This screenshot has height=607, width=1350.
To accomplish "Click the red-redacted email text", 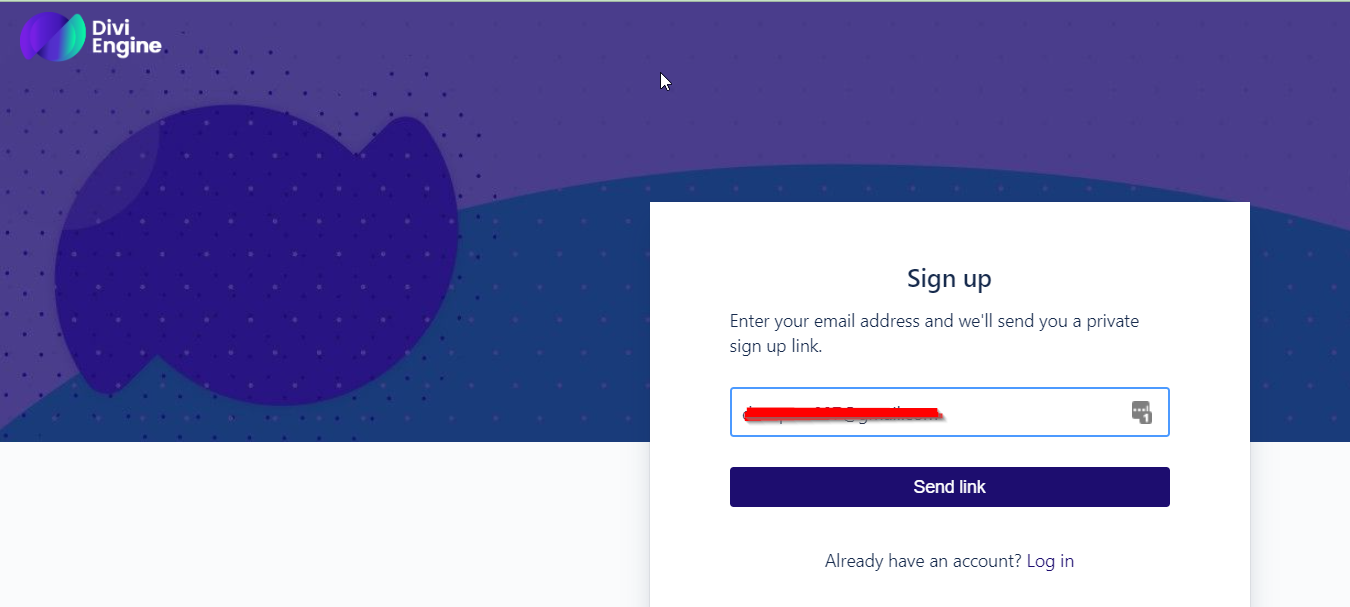I will point(840,412).
